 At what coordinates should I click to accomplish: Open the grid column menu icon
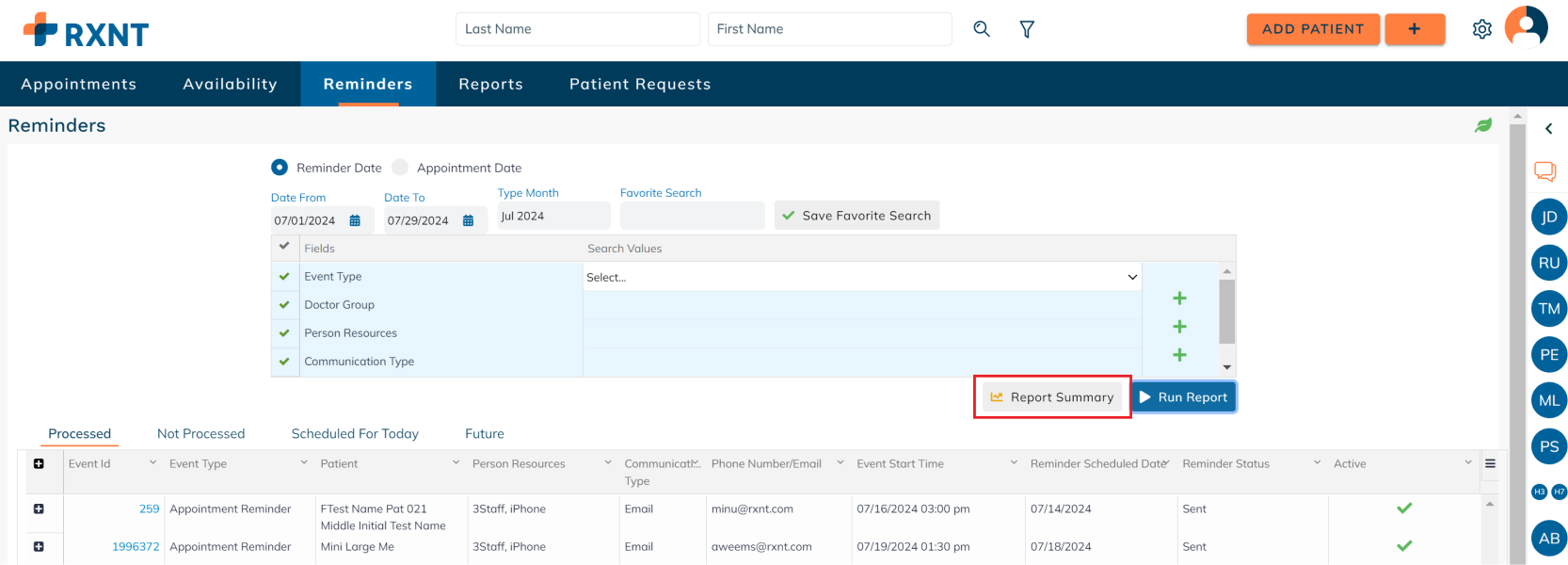click(1490, 463)
